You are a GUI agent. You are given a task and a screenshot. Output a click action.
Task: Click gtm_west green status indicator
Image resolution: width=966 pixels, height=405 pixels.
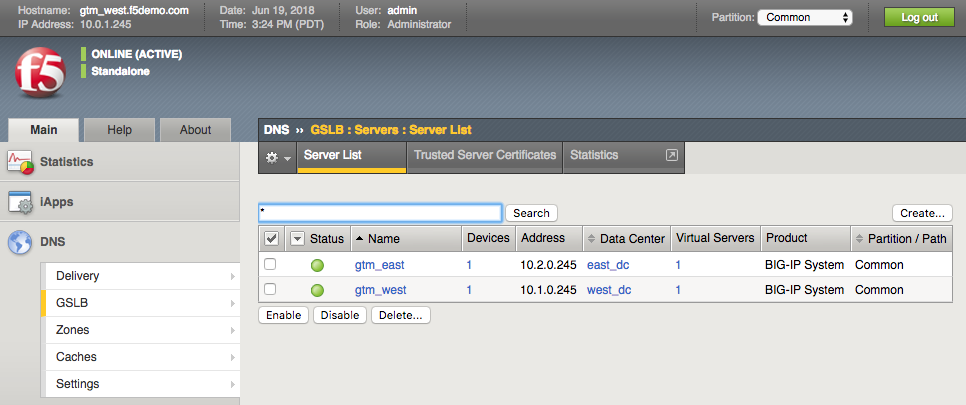tap(317, 290)
